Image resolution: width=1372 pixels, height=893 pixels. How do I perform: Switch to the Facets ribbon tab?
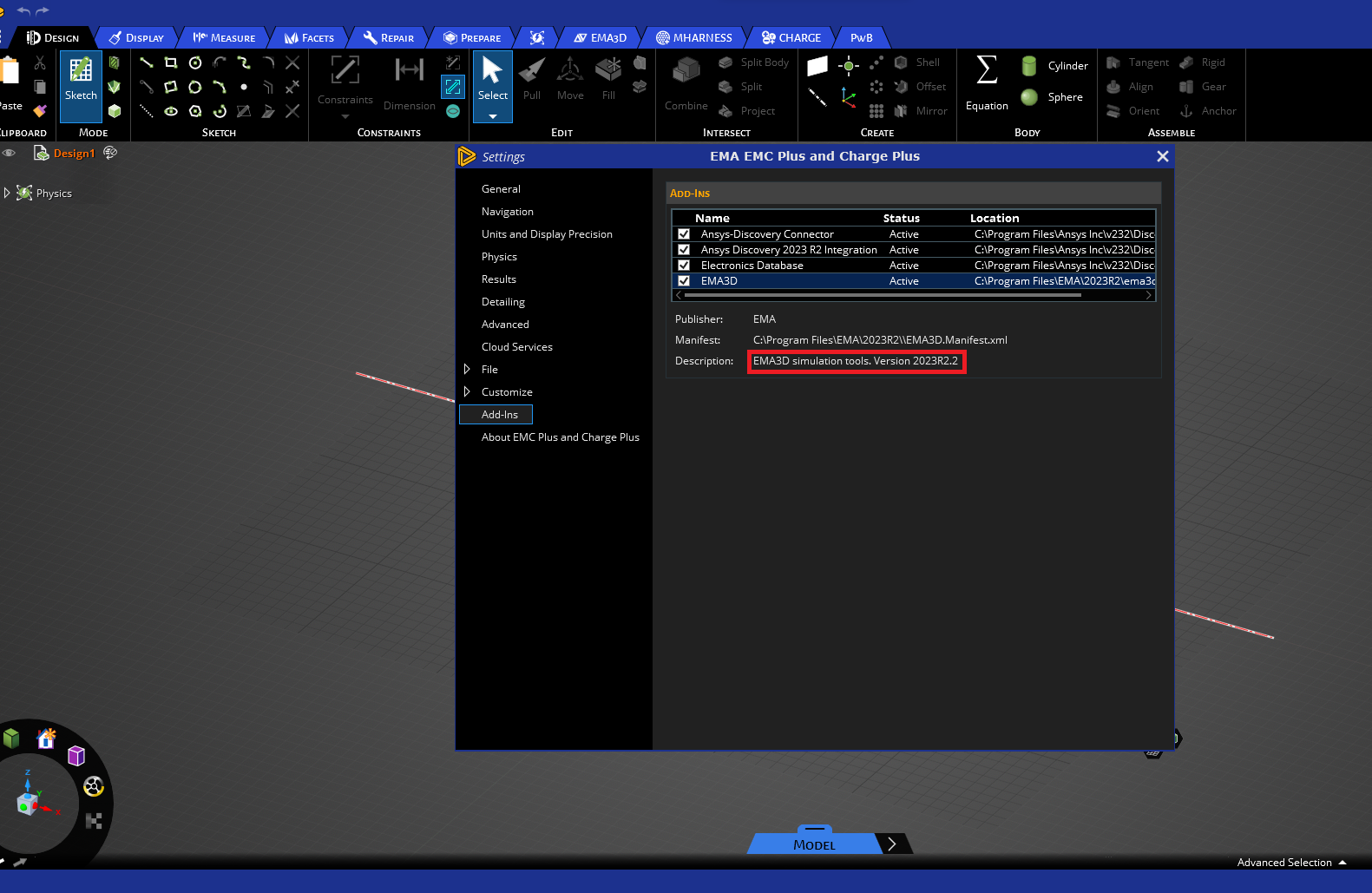pos(310,37)
